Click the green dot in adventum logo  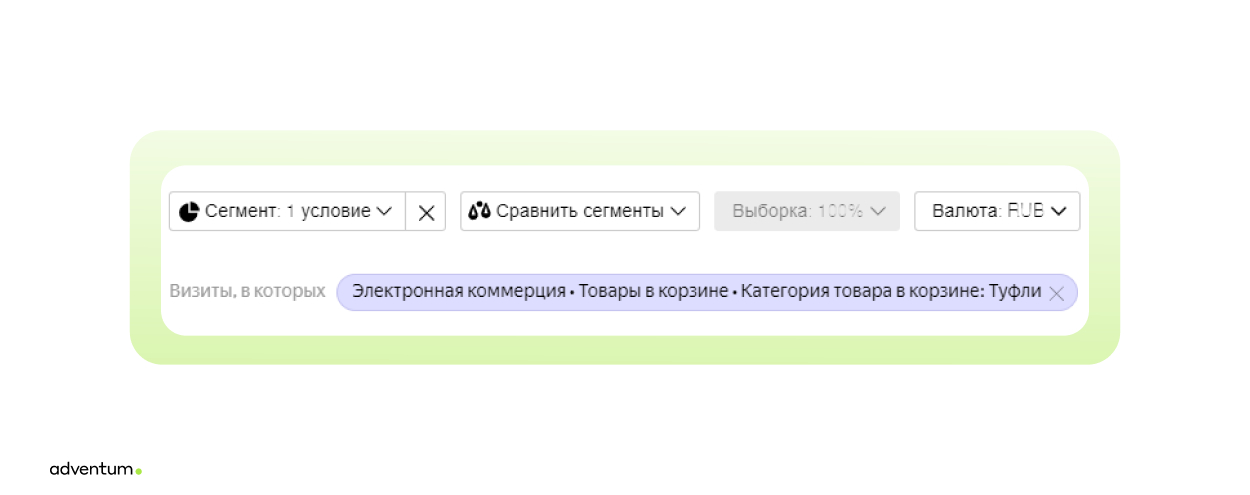139,471
